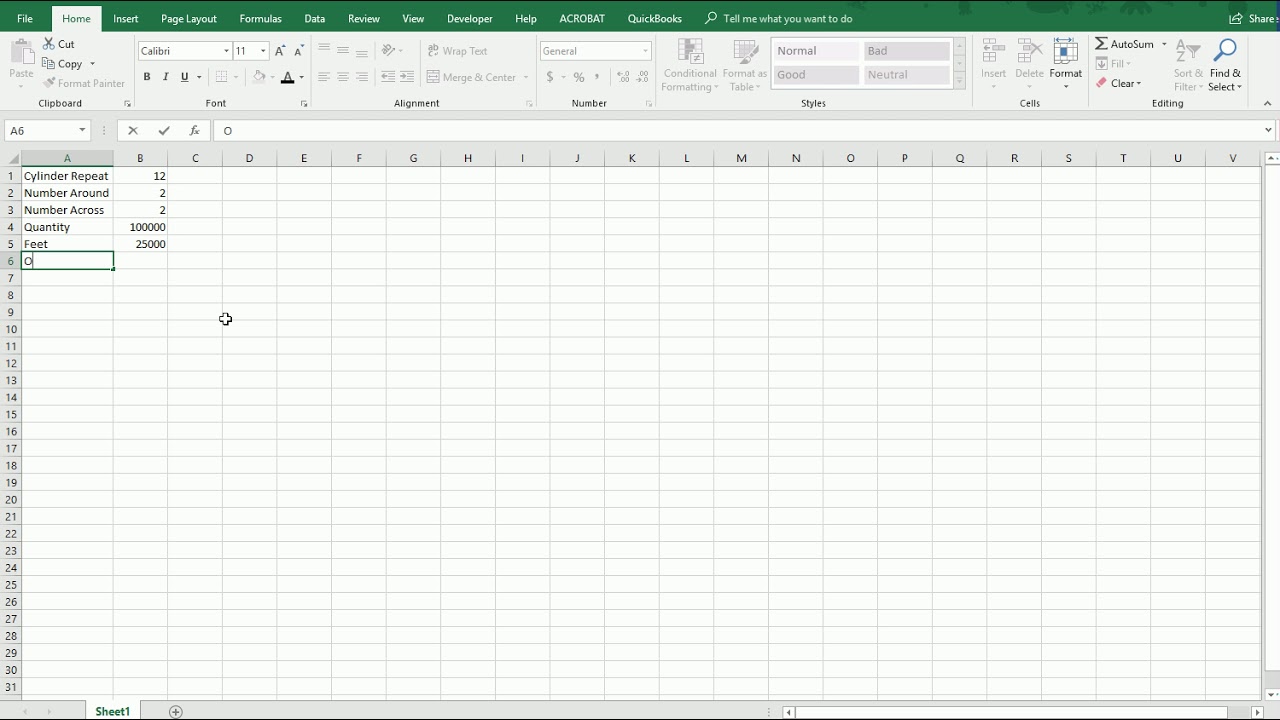1280x720 pixels.
Task: Apply Percent Style to the cell
Action: coord(579,77)
